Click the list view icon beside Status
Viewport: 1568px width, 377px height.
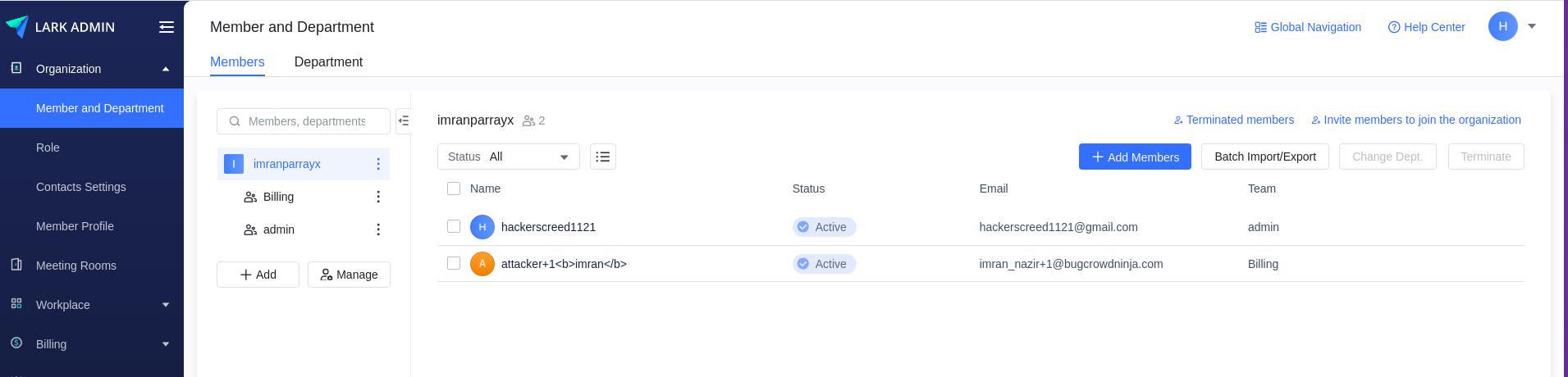[x=603, y=157]
